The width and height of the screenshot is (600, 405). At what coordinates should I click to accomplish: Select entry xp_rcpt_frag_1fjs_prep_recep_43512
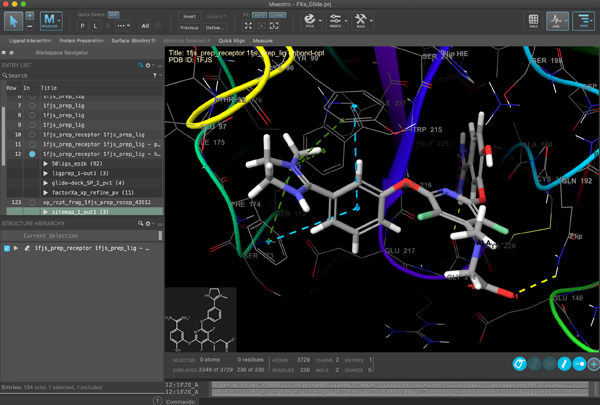pyautogui.click(x=97, y=202)
